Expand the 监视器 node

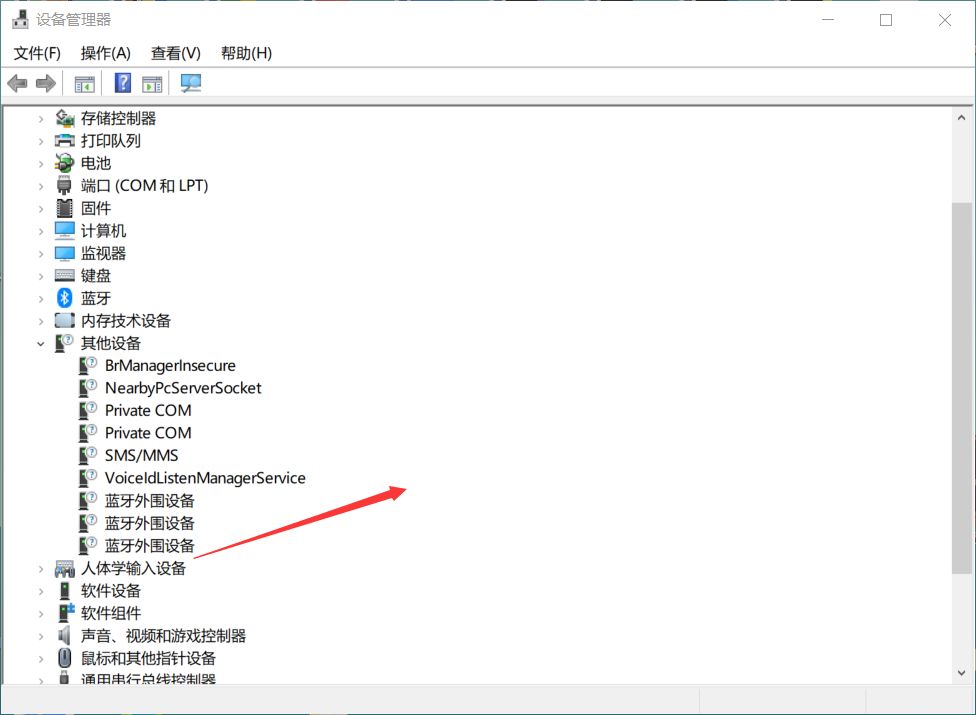[40, 253]
